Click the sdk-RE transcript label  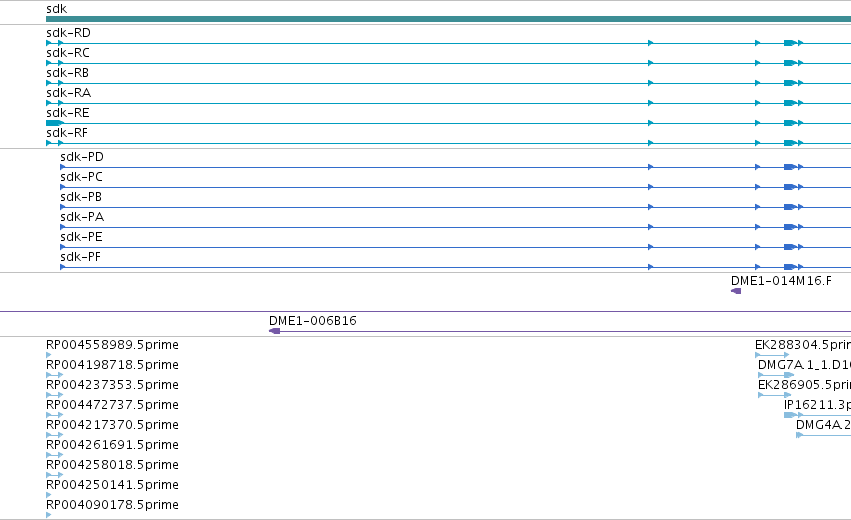tap(68, 113)
